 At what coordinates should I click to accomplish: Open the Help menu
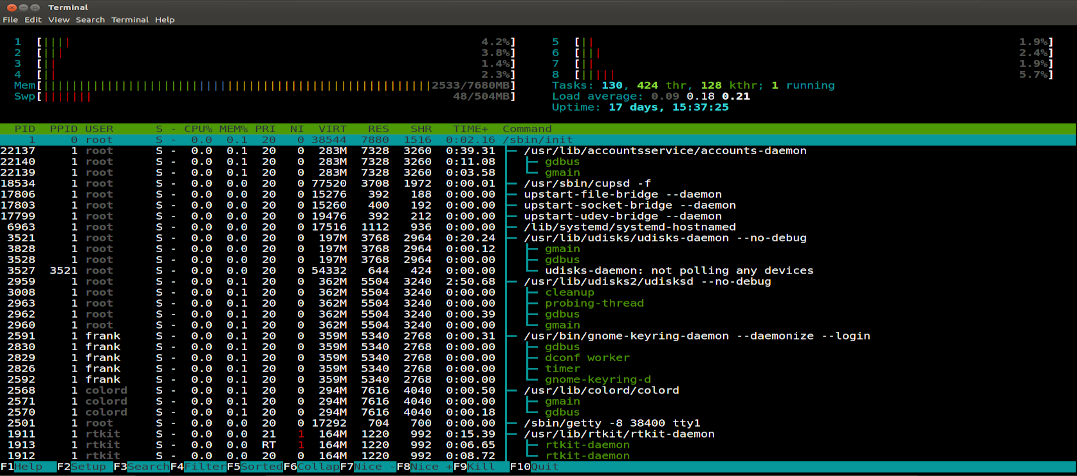[x=165, y=20]
